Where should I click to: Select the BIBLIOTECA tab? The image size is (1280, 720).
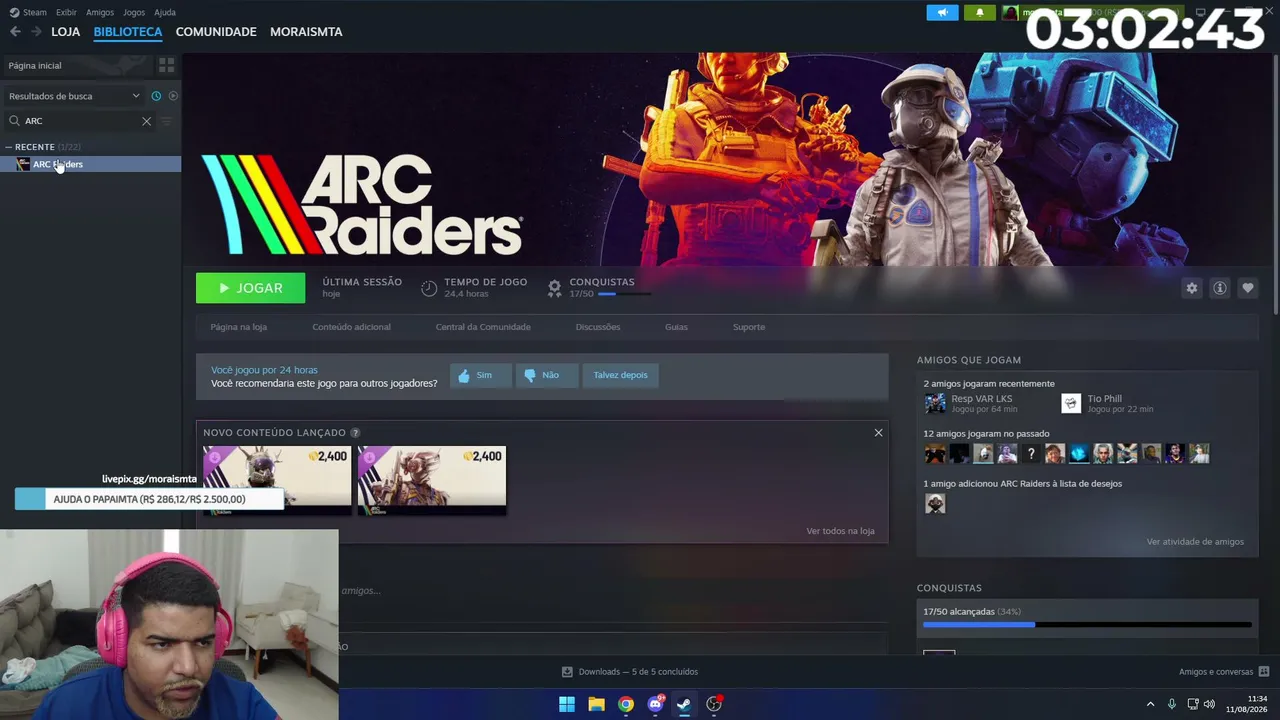pos(128,32)
